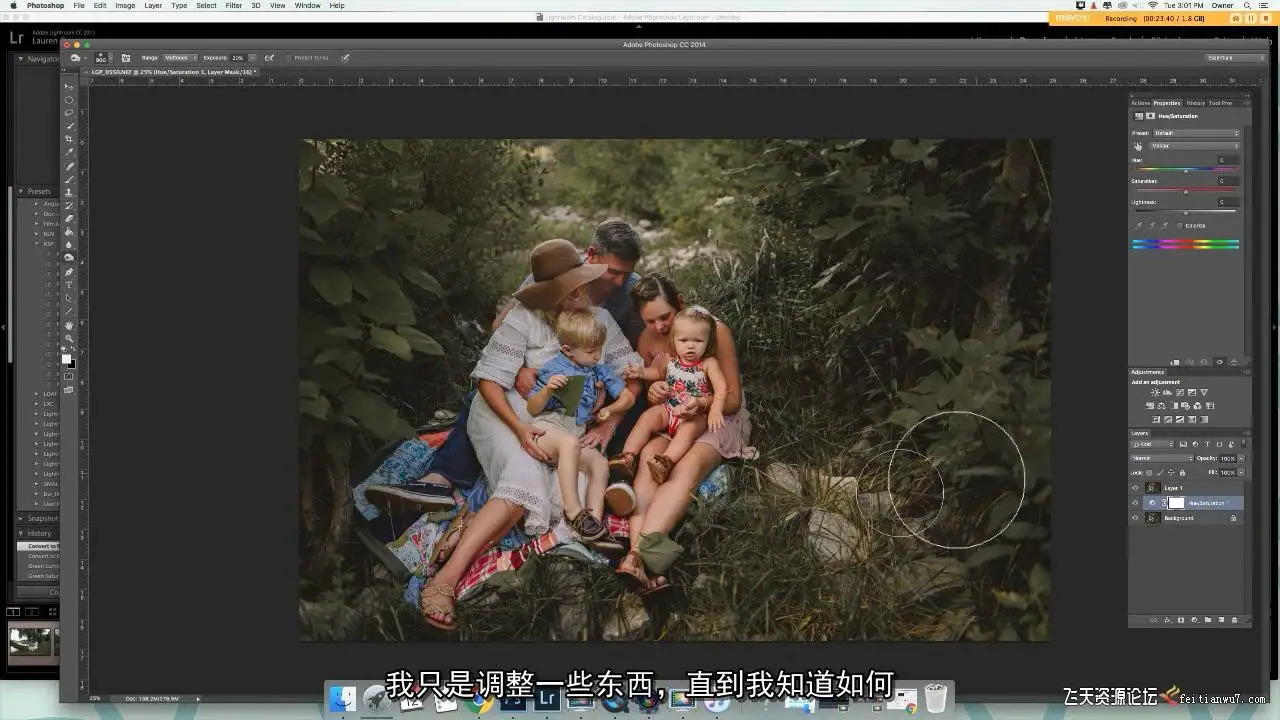Adjust the Lightness slider handle
Screen dimensions: 1280x720
[1186, 213]
